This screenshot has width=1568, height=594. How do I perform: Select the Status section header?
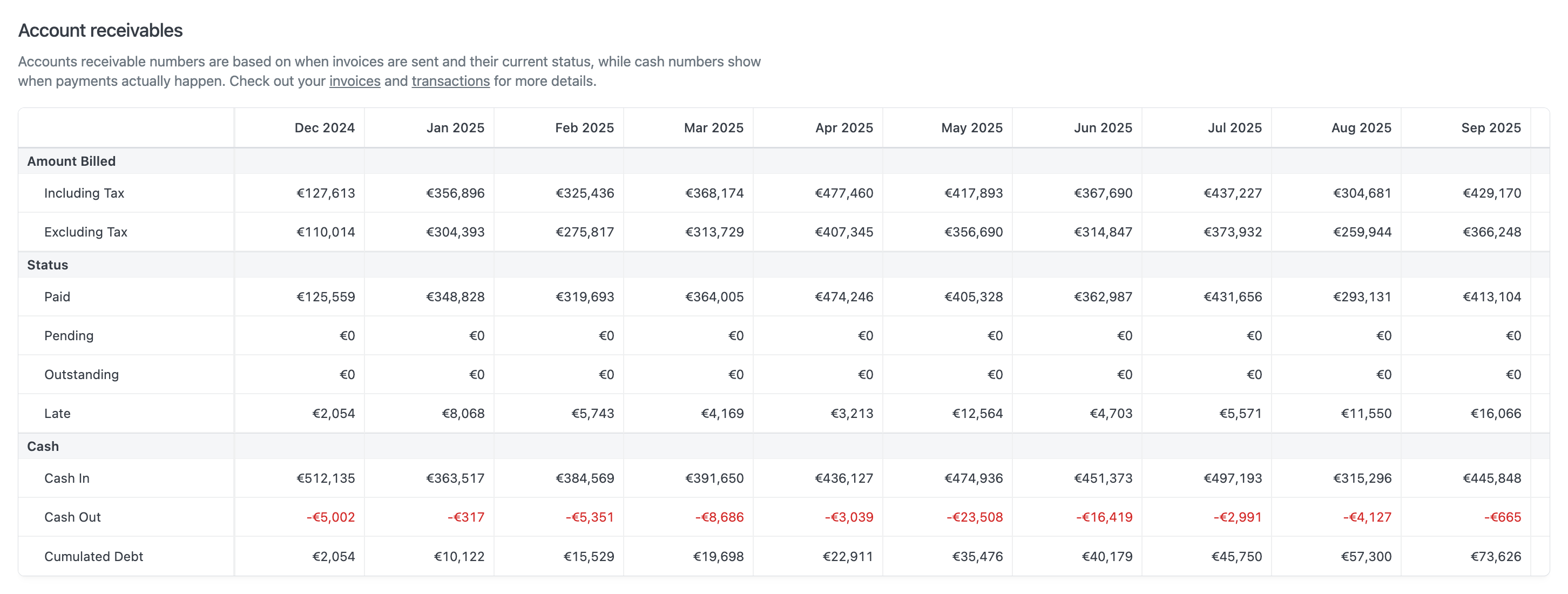tap(48, 265)
